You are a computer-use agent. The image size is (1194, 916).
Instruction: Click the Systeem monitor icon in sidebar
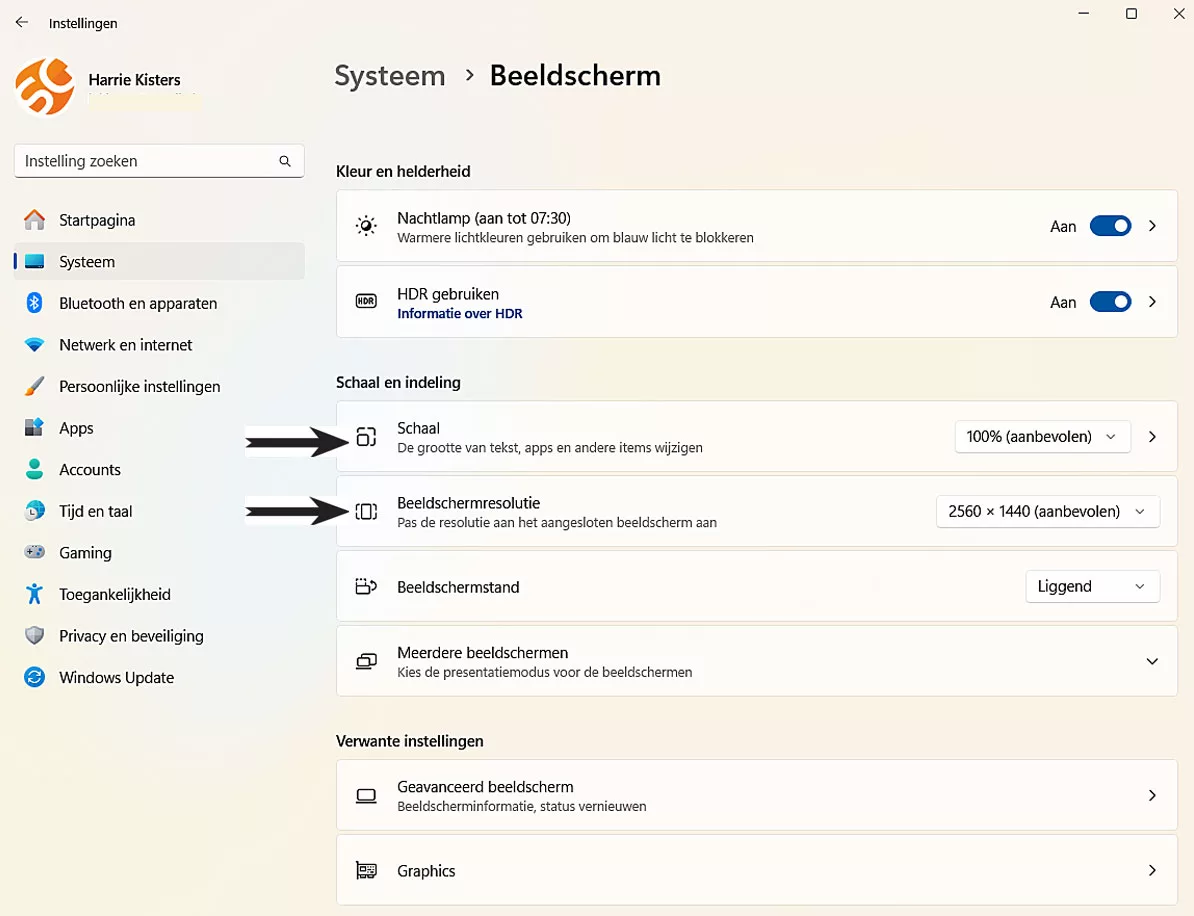coord(34,262)
